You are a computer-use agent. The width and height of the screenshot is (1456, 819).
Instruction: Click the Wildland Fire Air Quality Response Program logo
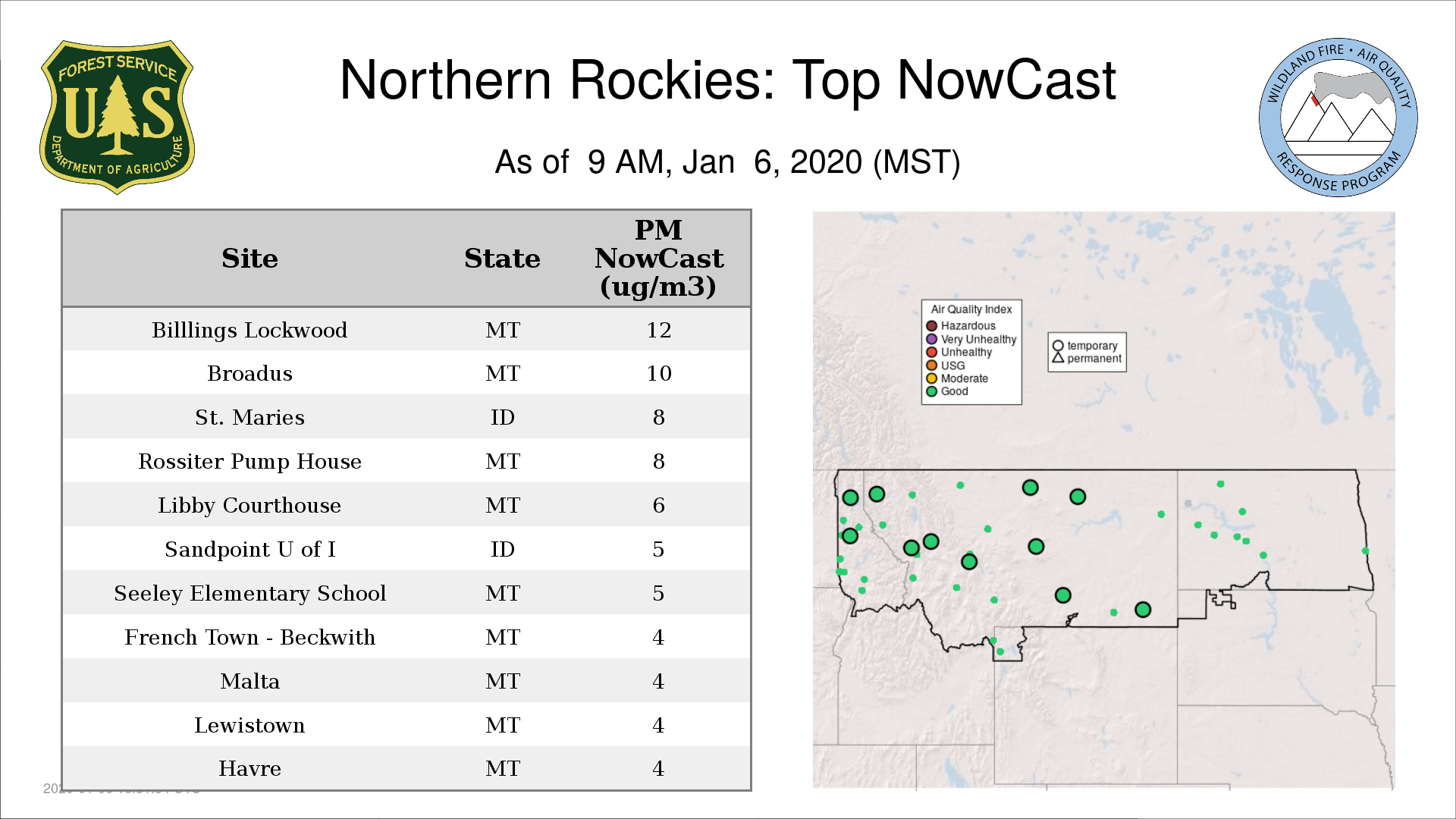[x=1338, y=118]
